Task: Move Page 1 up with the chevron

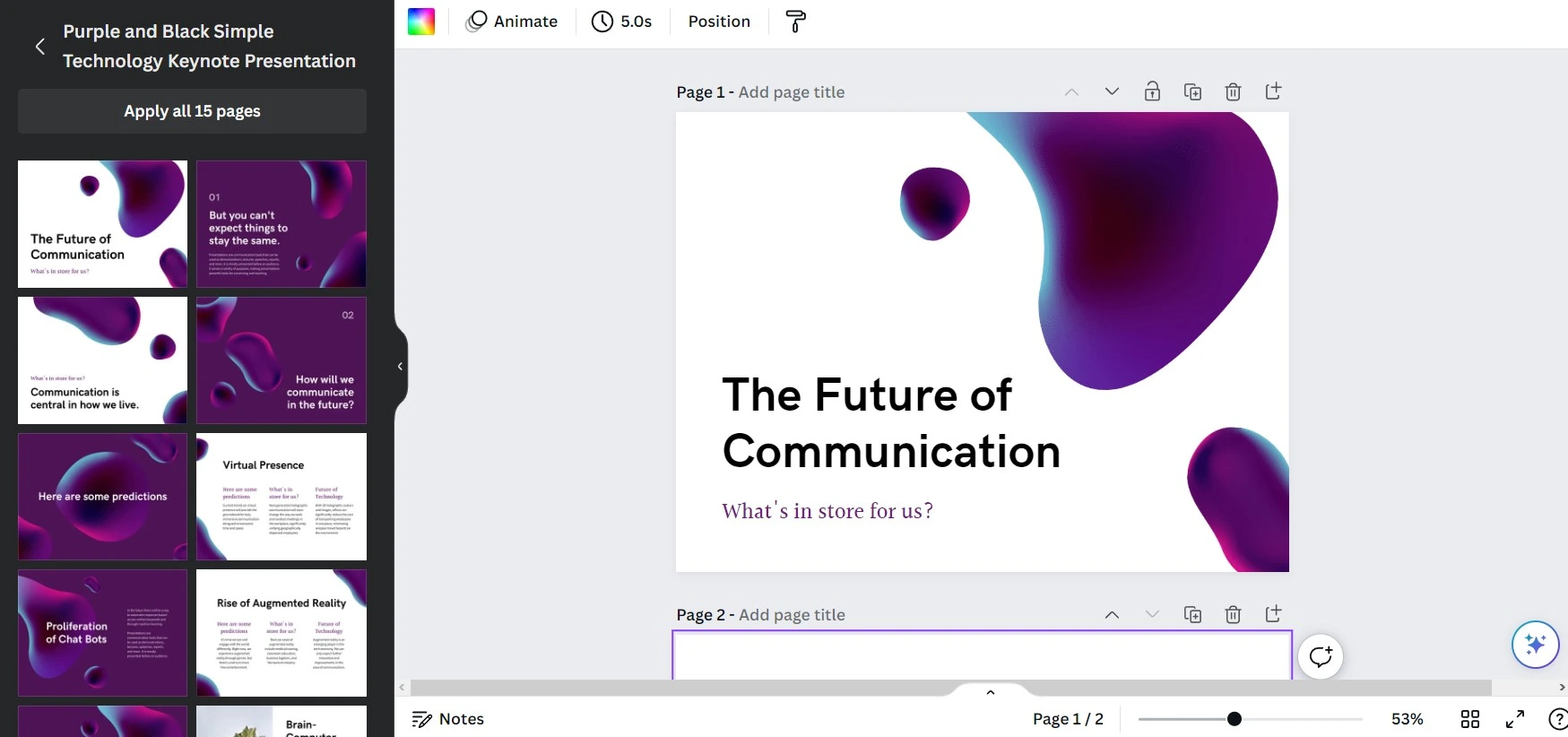Action: [1071, 91]
